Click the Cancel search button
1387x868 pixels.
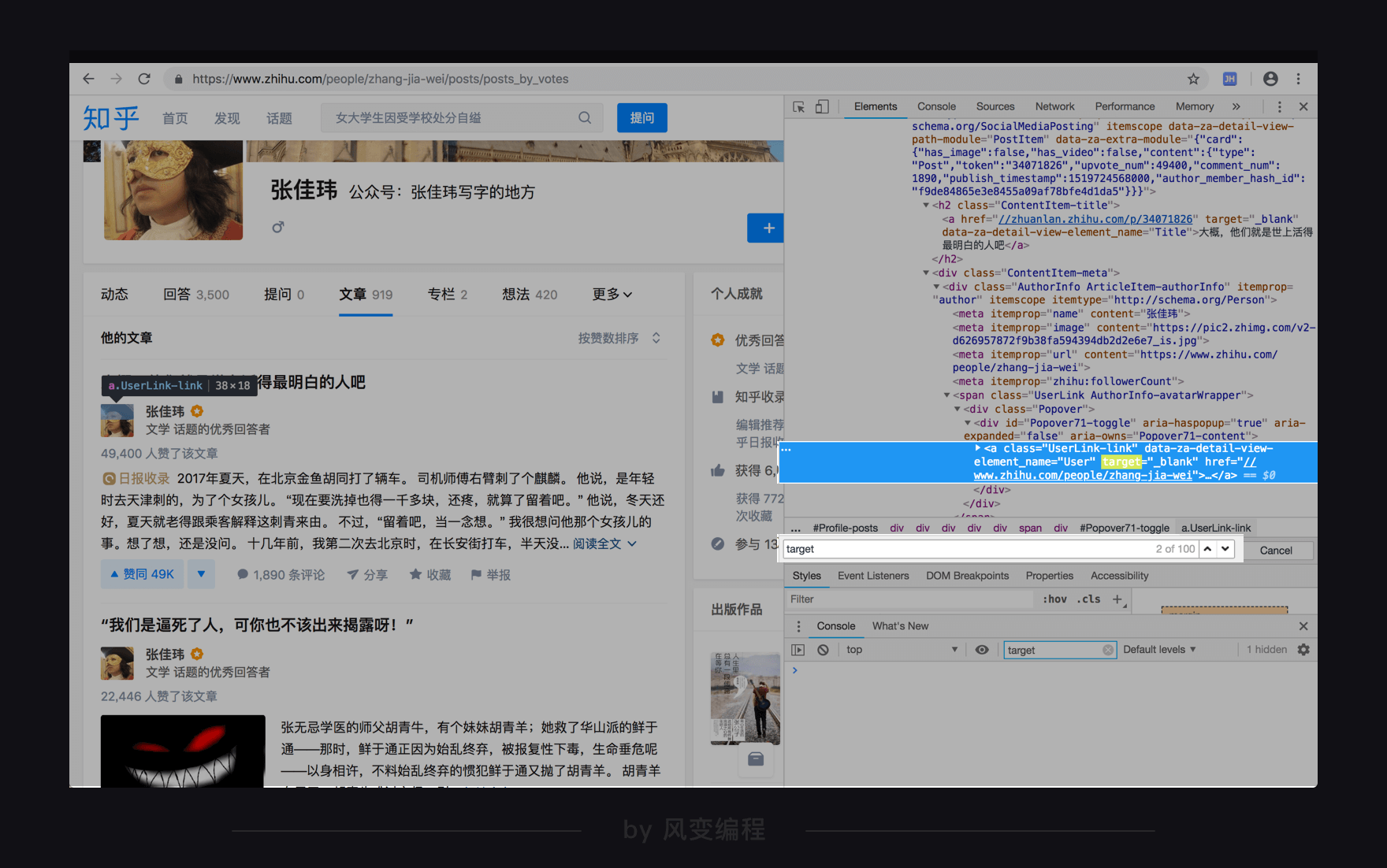point(1277,550)
